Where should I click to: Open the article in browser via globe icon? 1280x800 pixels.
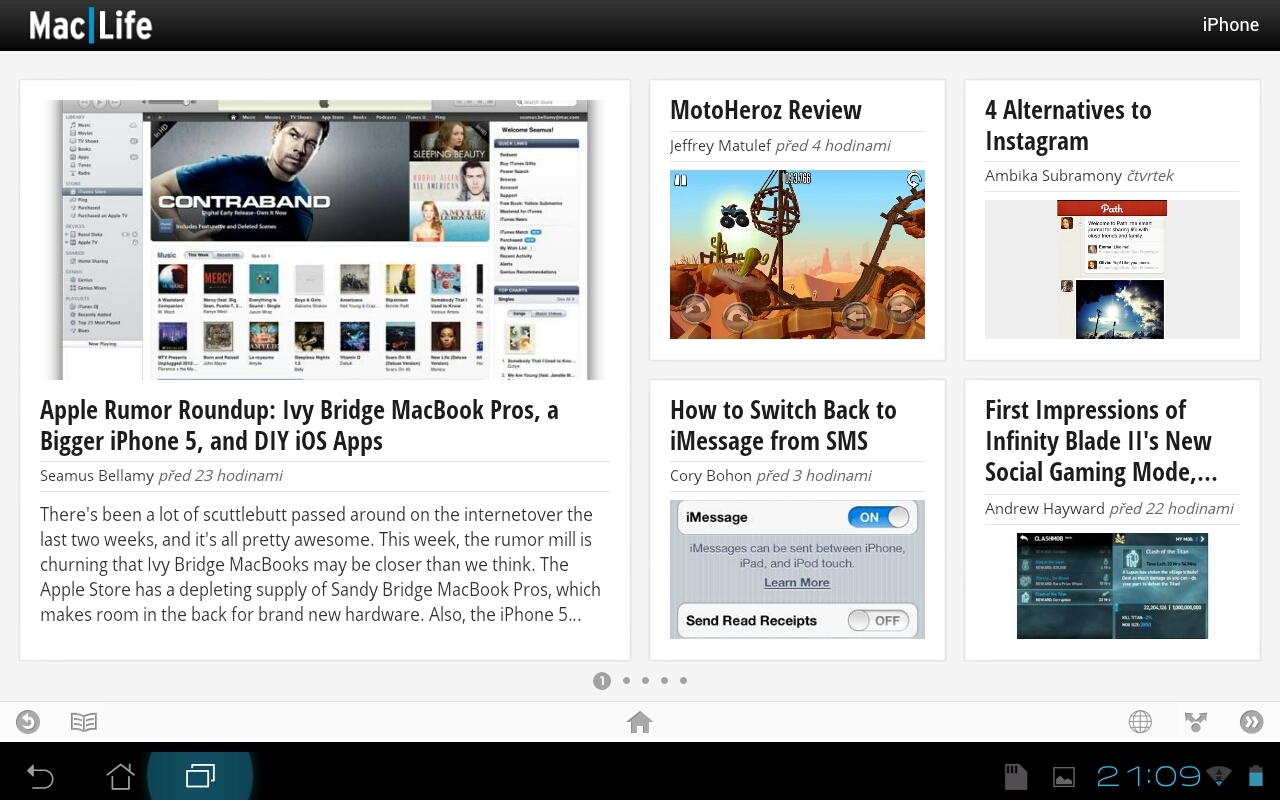pos(1139,721)
